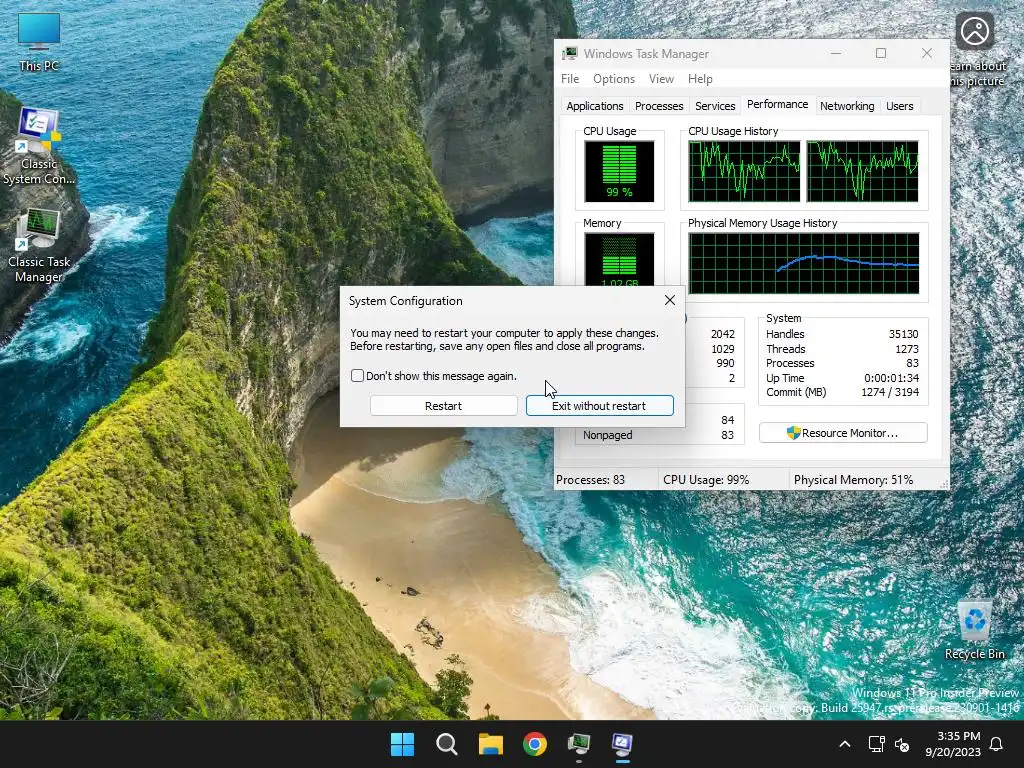Switch to Task Manager taskbar icon

[x=579, y=744]
